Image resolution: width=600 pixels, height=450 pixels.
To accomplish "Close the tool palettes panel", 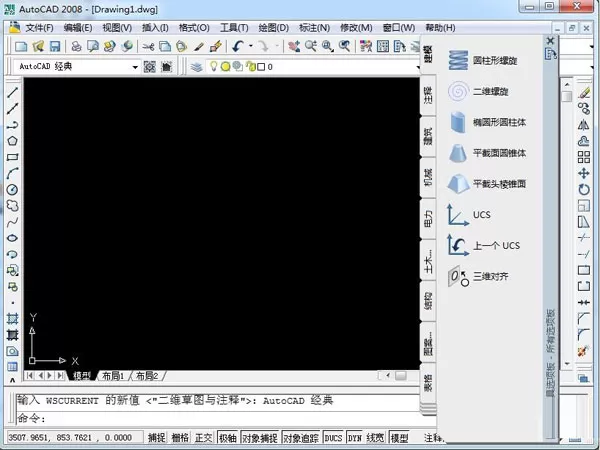I will coord(551,41).
